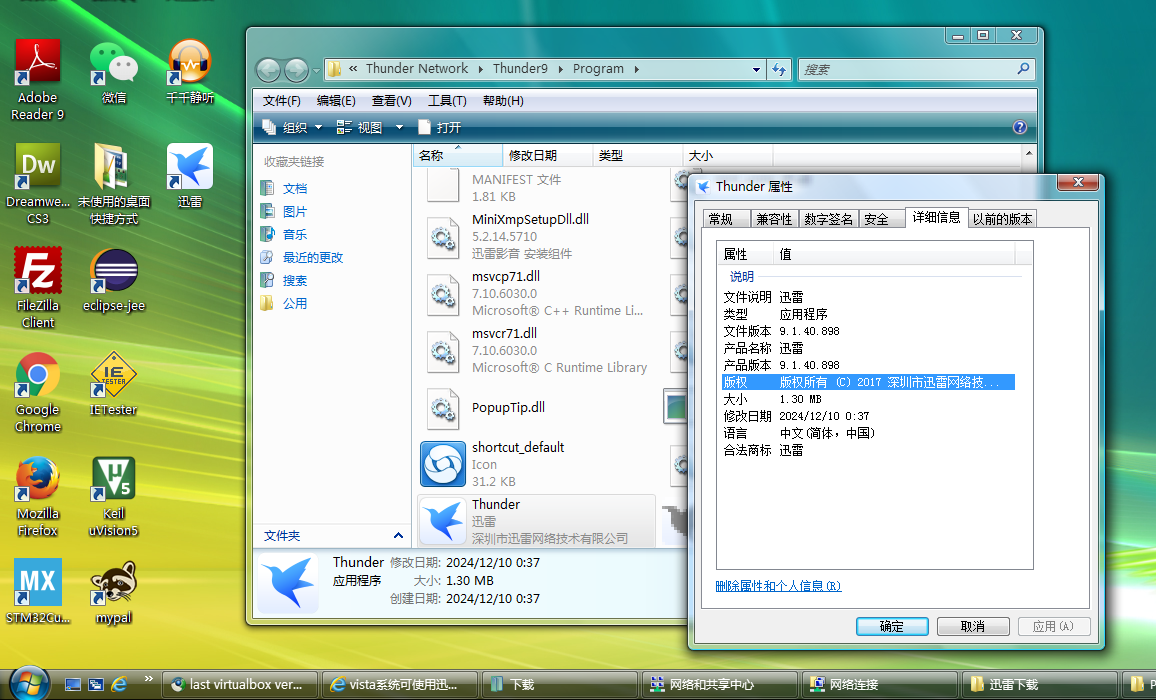The image size is (1156, 700).
Task: Launch Internet Explorer from quick launch
Action: pos(119,685)
